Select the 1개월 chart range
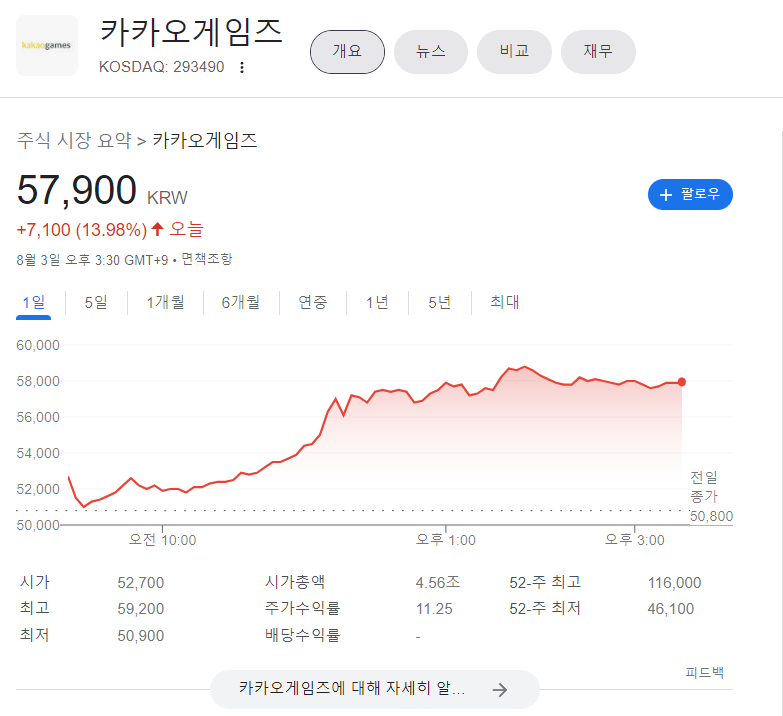The image size is (783, 716). [x=165, y=303]
